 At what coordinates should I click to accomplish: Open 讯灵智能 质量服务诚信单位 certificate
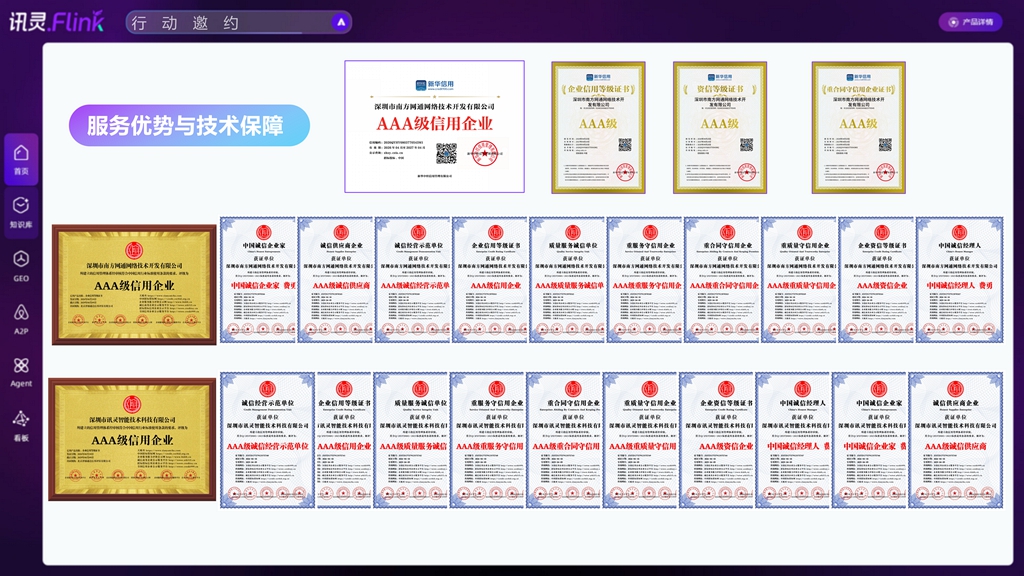(x=411, y=440)
